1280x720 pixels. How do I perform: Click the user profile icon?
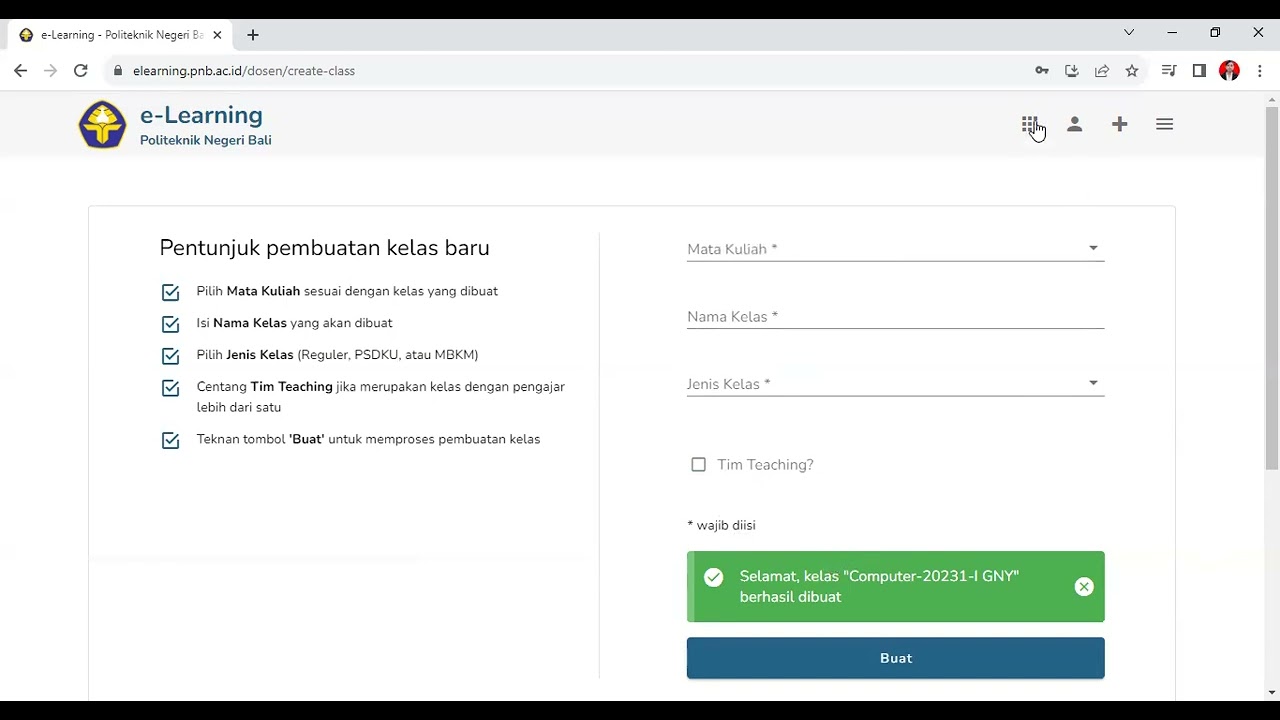pos(1074,124)
